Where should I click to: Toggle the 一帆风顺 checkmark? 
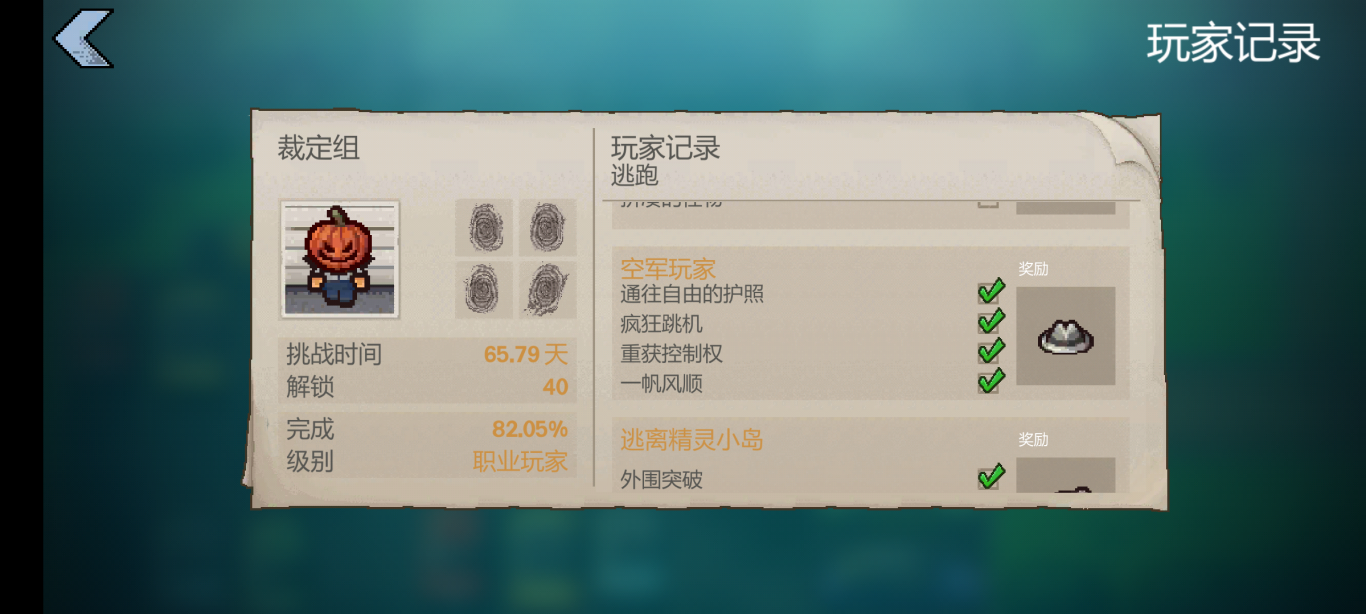[x=990, y=381]
